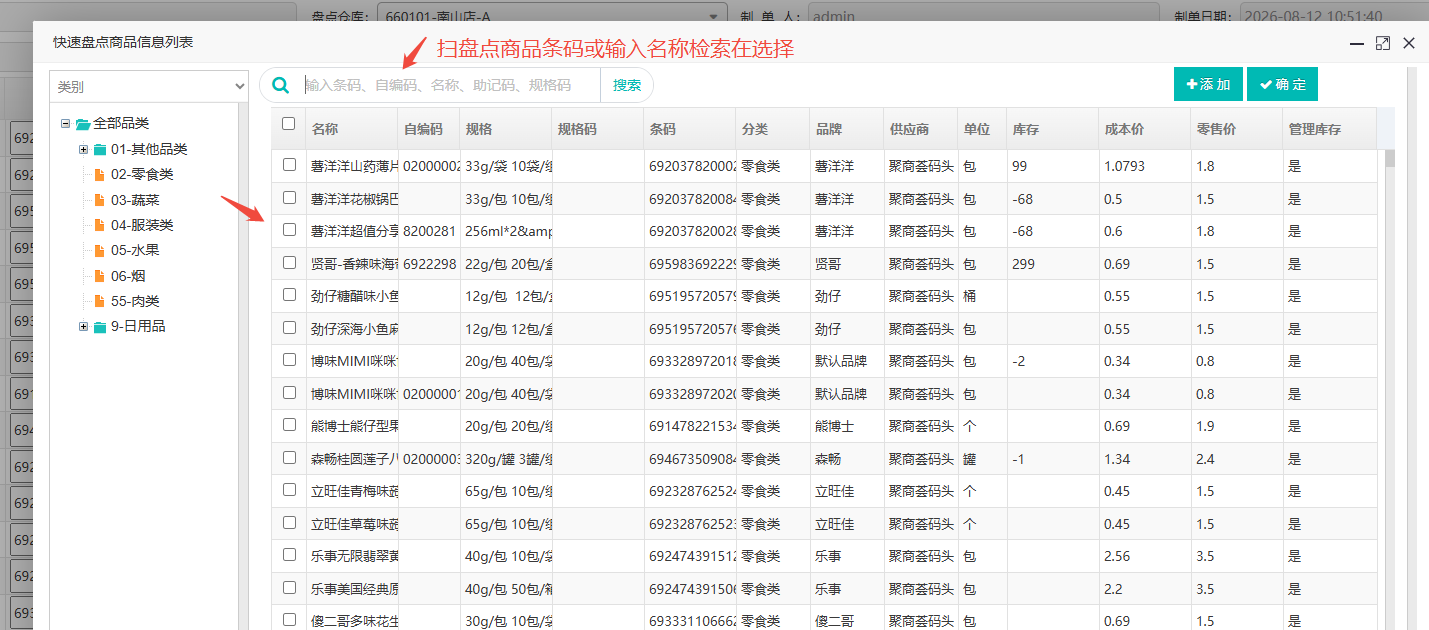Toggle the select-all checkbox in table header
The image size is (1429, 630).
click(289, 124)
